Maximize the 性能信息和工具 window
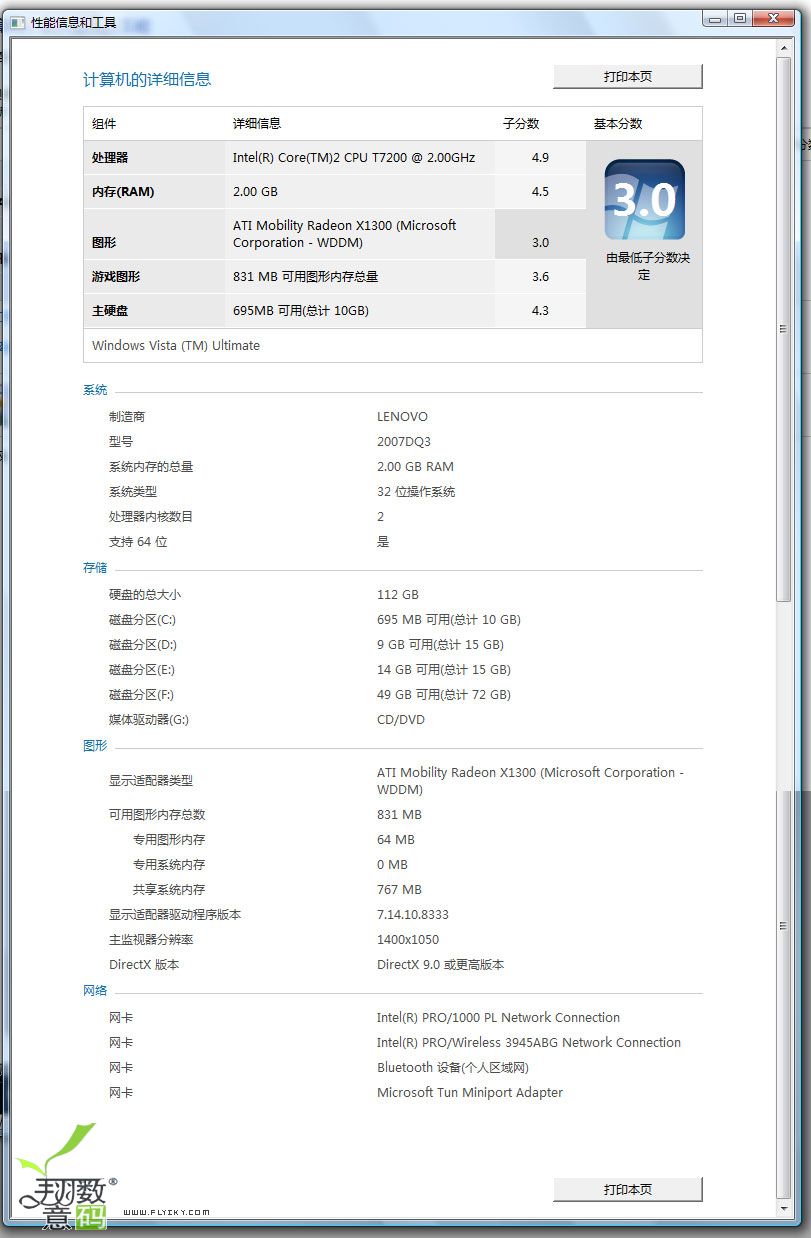 click(740, 18)
